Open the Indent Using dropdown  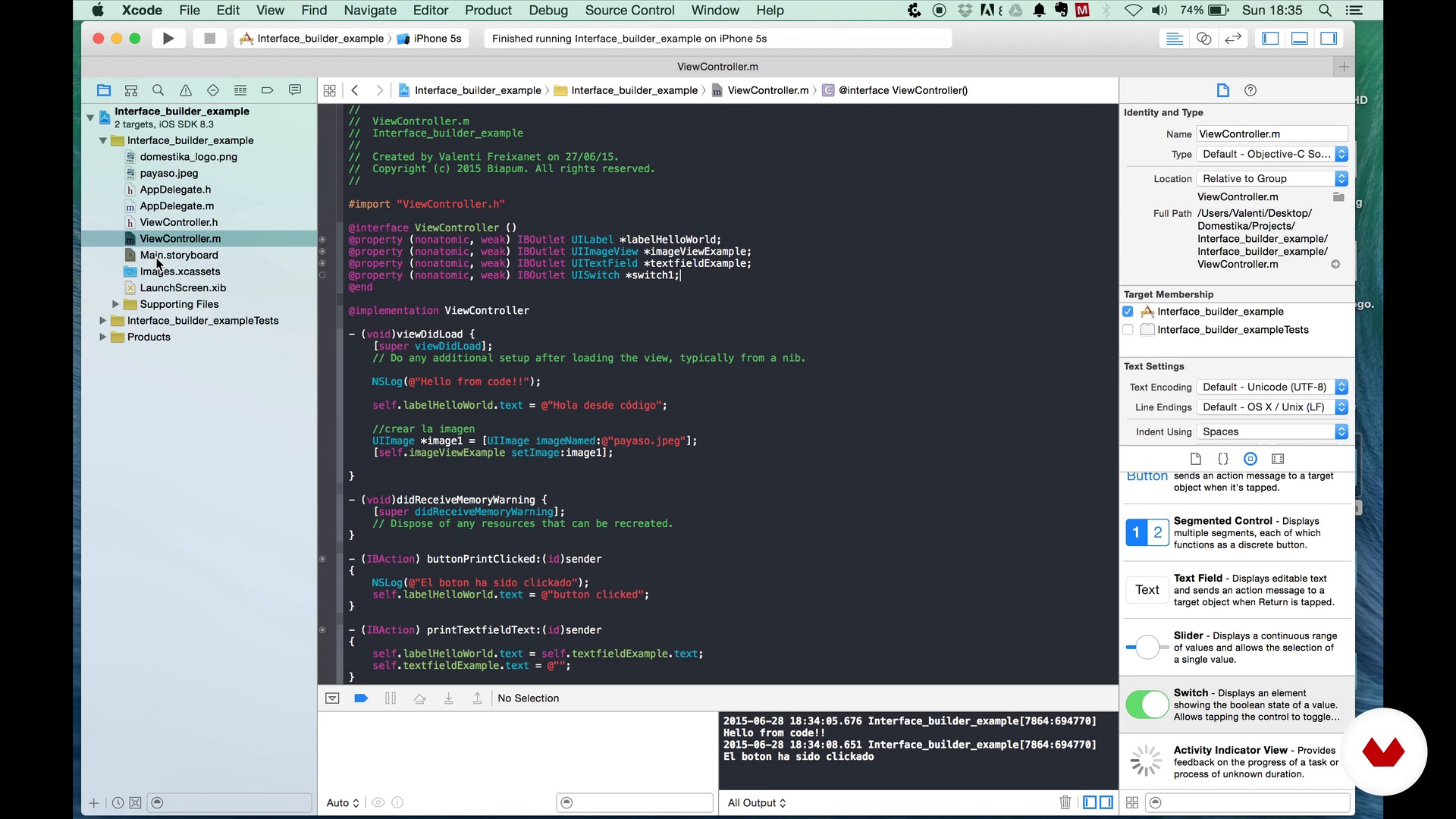coord(1272,431)
